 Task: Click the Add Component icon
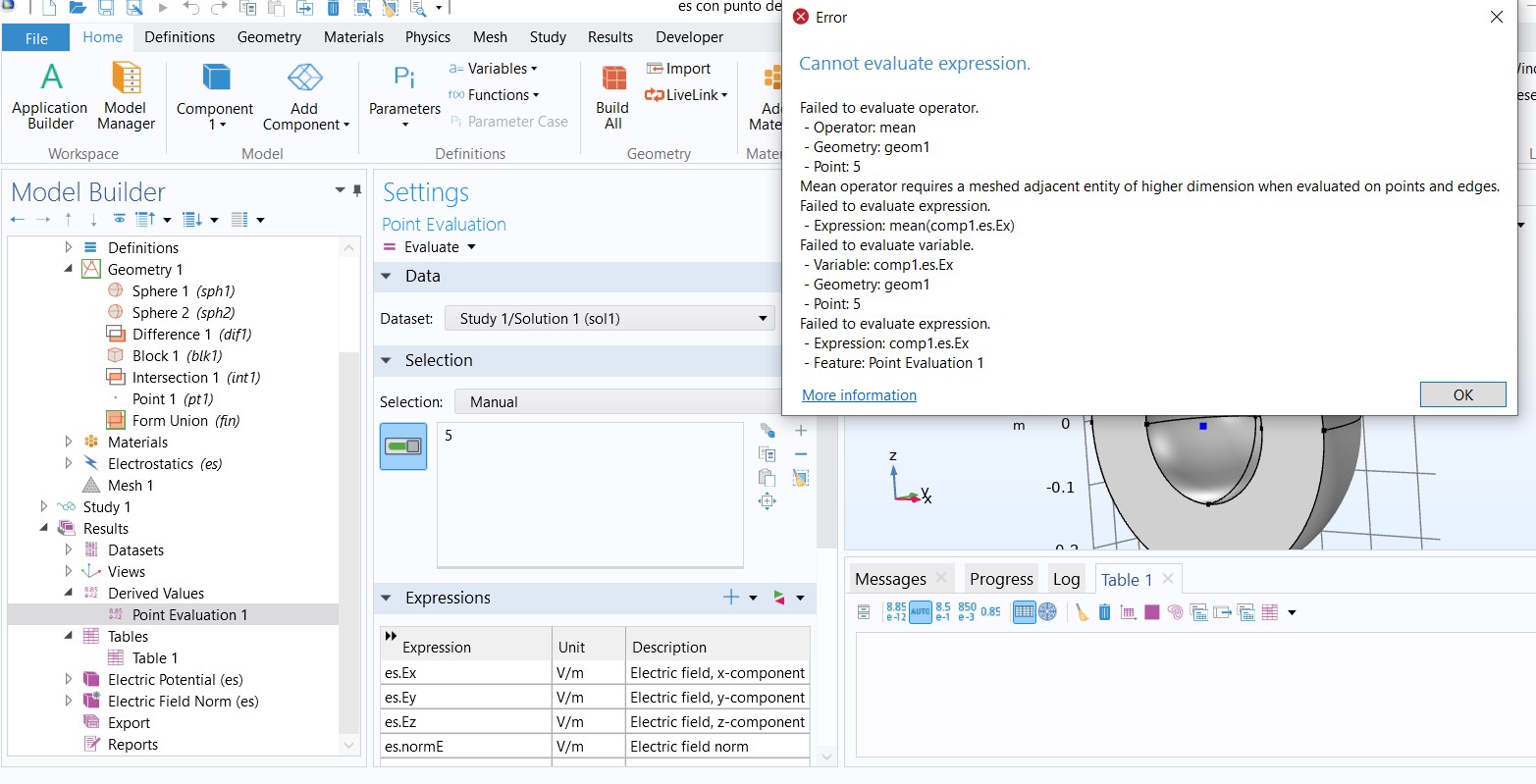coord(305,95)
